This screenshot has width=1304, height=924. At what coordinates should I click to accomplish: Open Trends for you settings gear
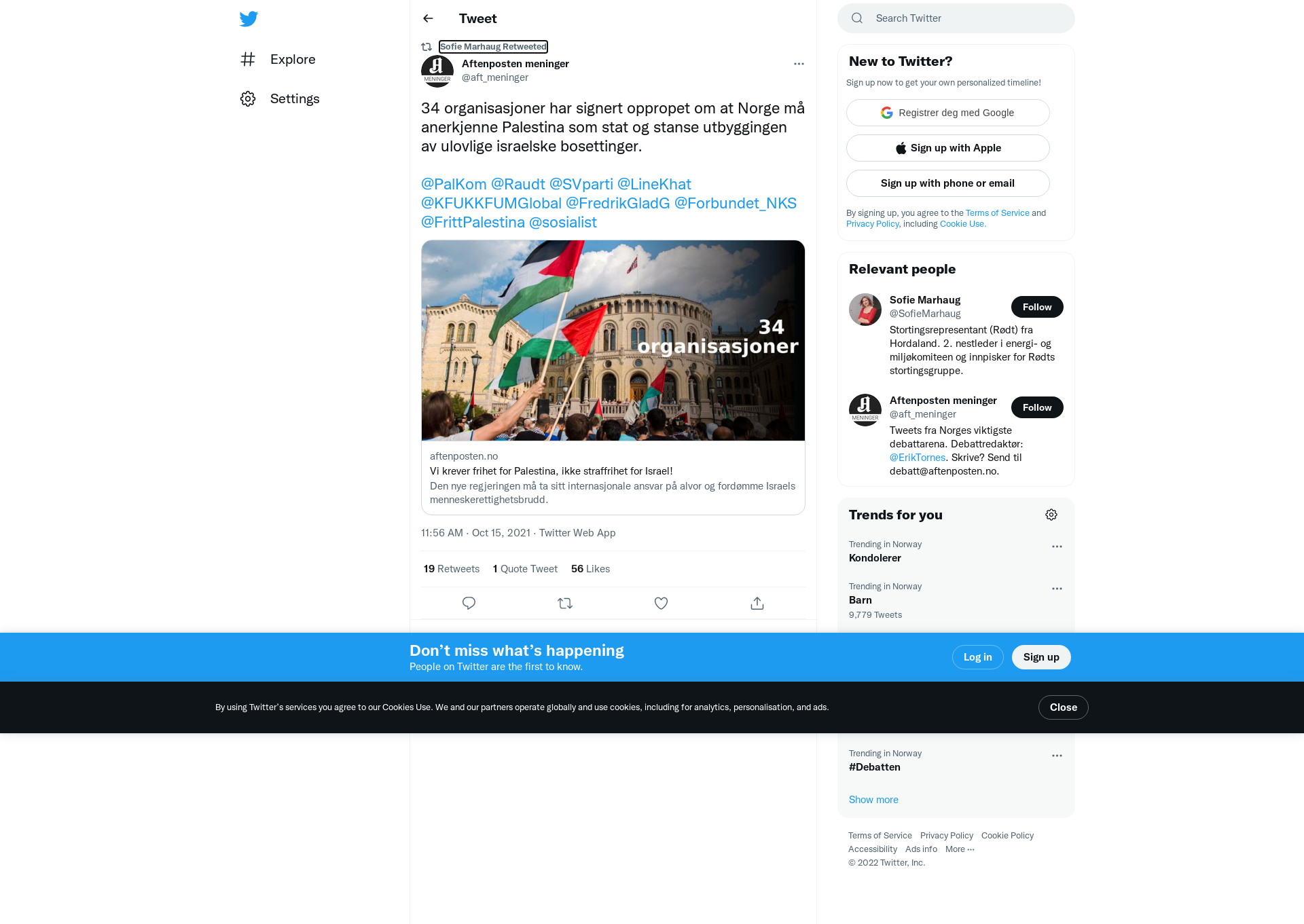tap(1051, 515)
